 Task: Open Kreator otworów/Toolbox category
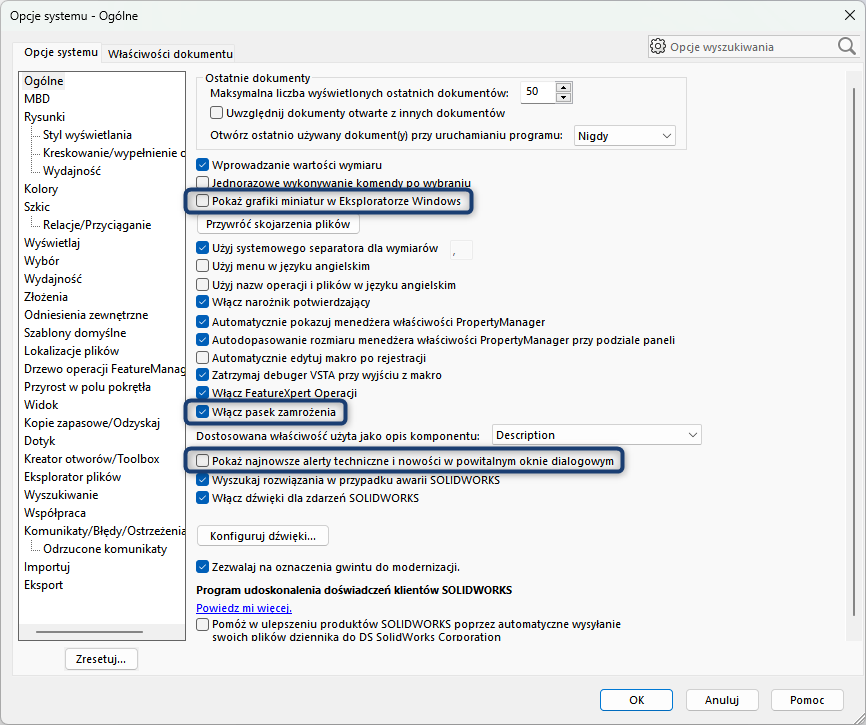click(91, 459)
